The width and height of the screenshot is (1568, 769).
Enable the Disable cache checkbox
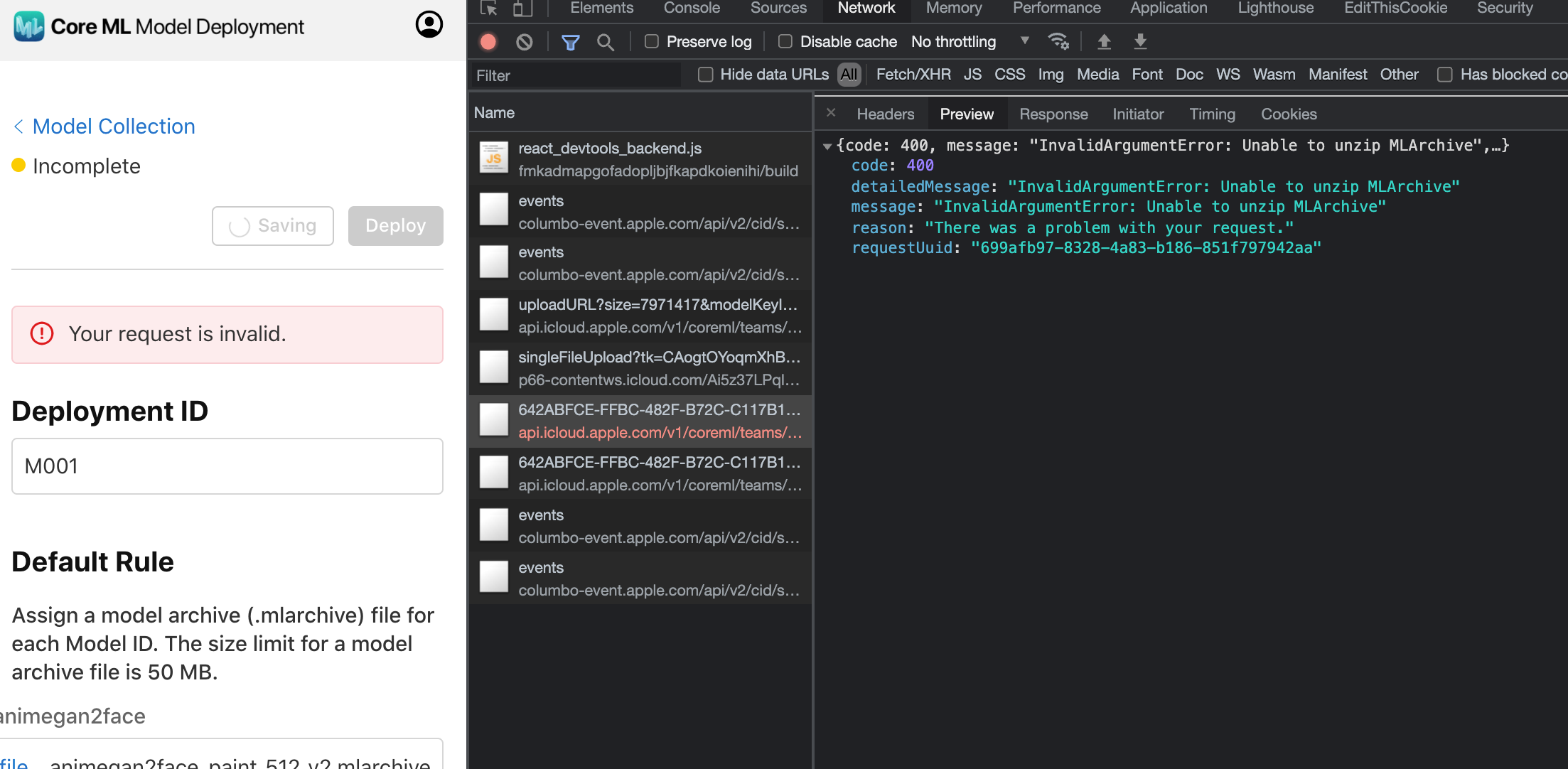click(785, 42)
